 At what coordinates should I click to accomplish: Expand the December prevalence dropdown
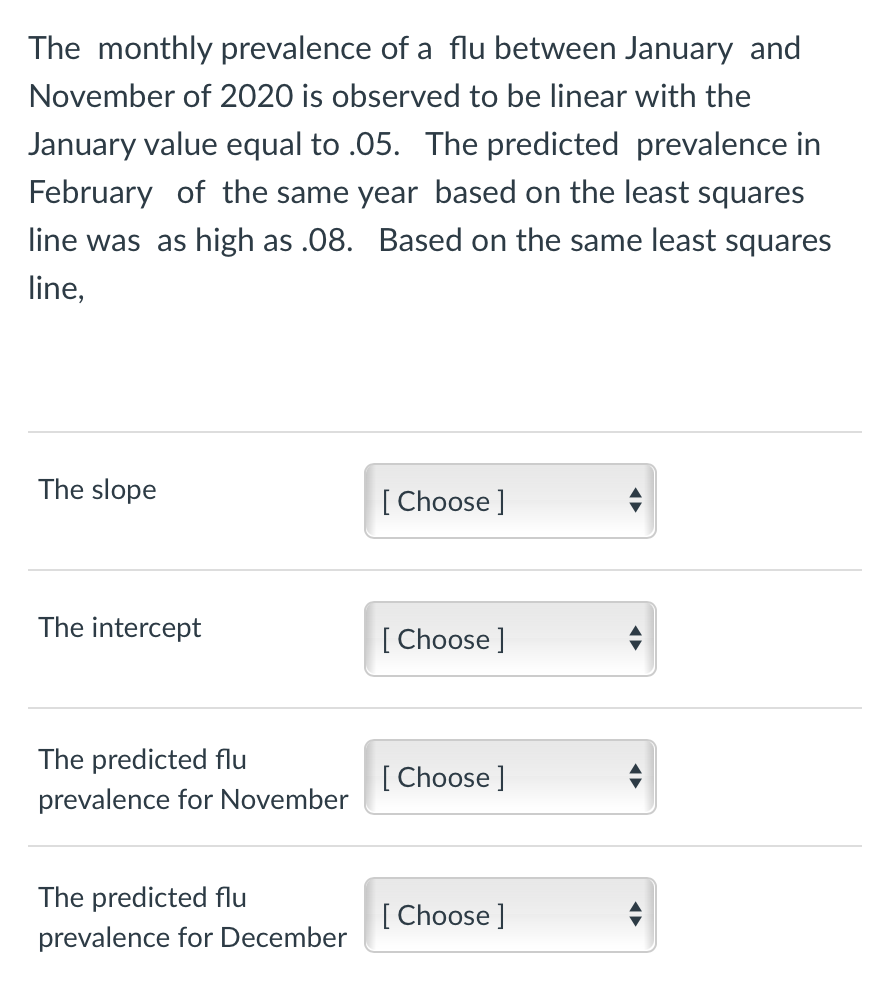510,915
